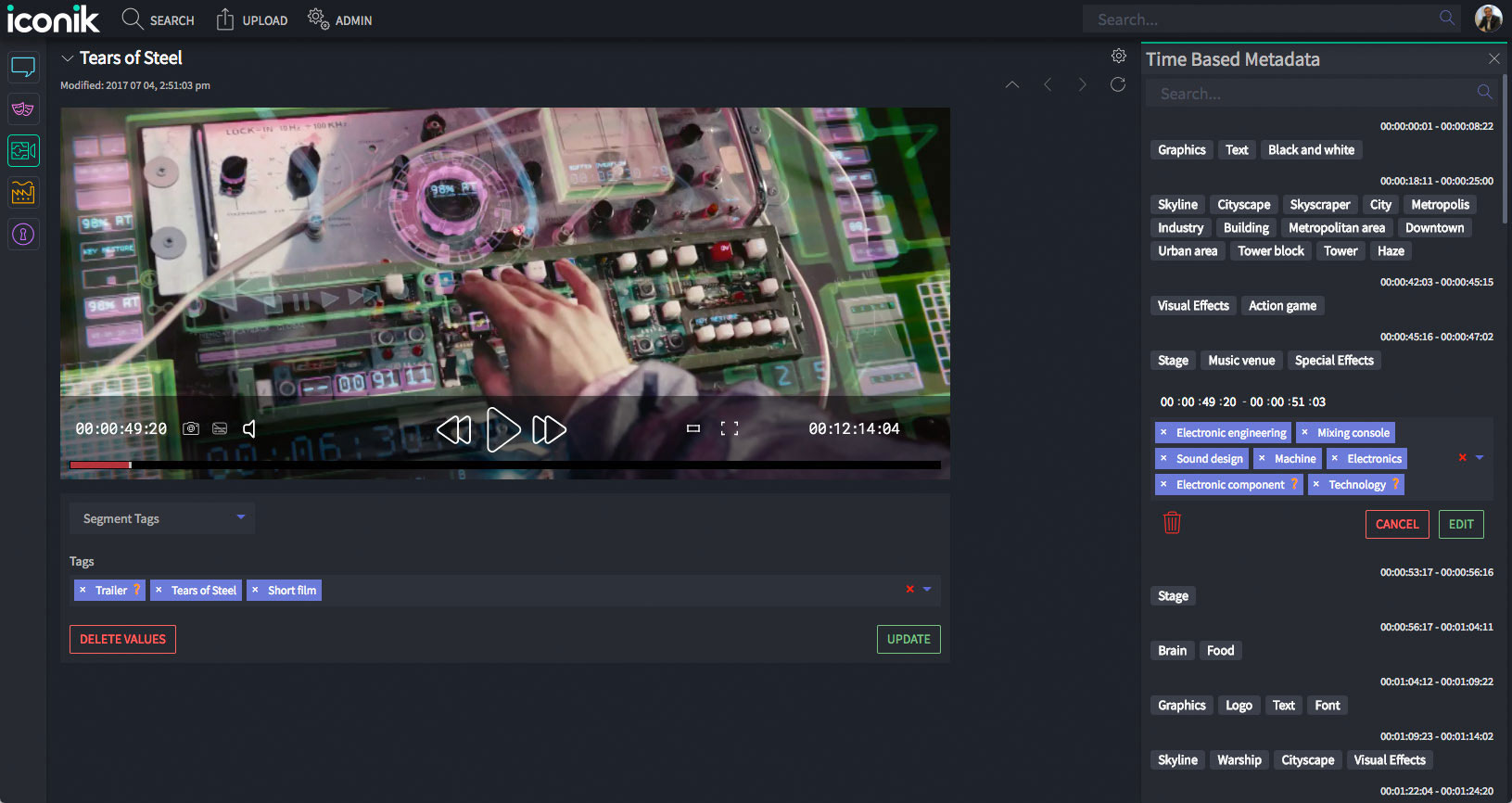
Task: Enter fullscreen mode
Action: [730, 428]
